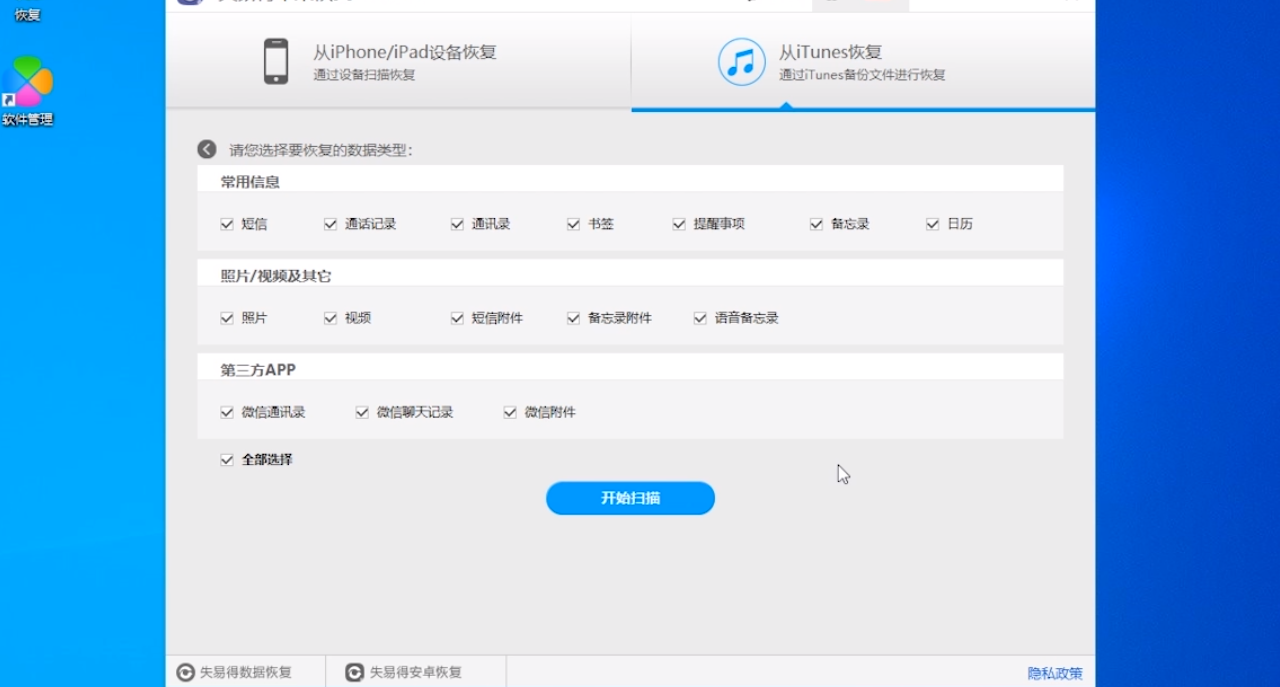Toggle the 视频 checkbox
Viewport: 1280px width, 687px height.
331,318
